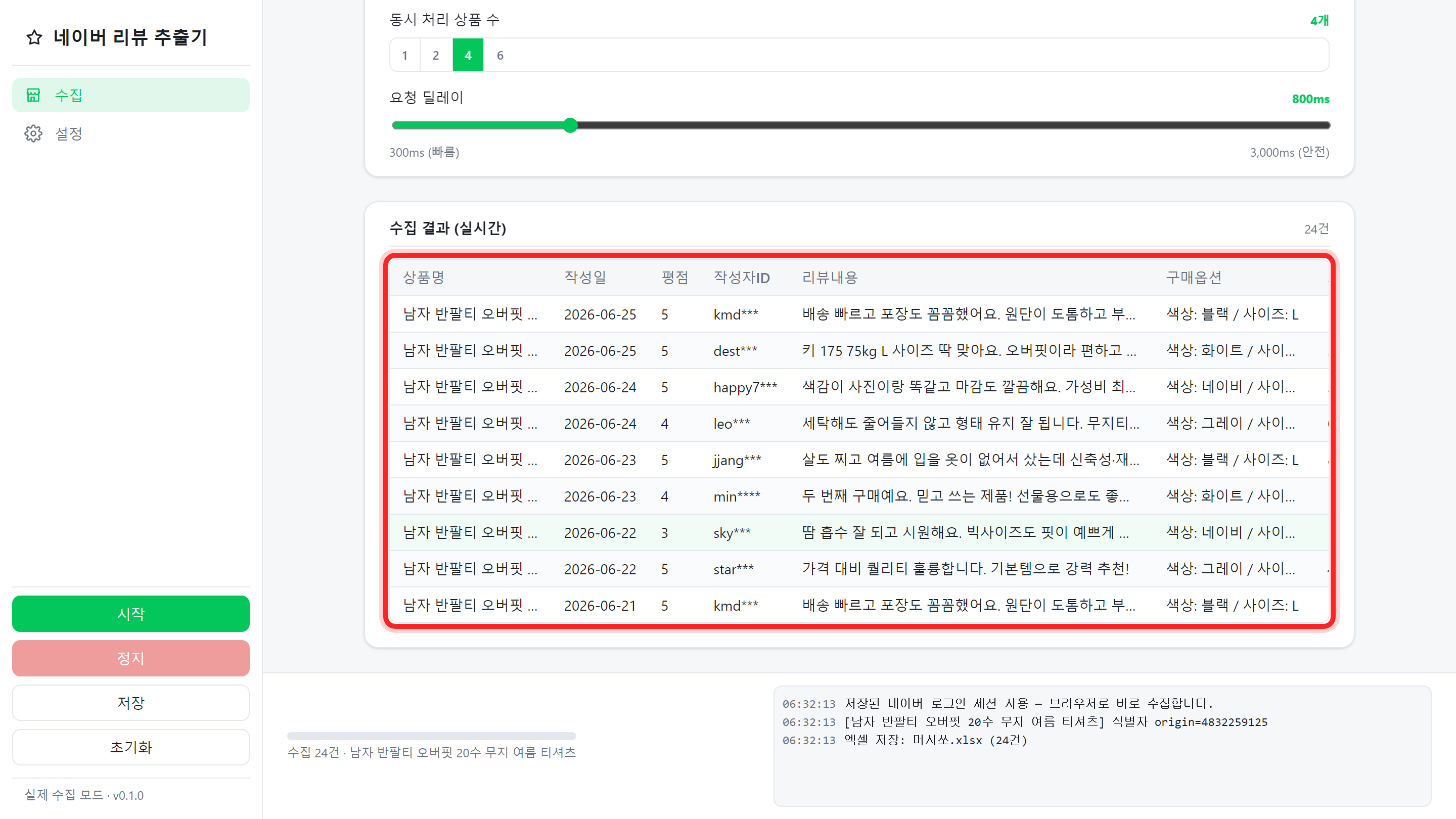The height and width of the screenshot is (819, 1456).
Task: Click the 수집 결과 (실시간) heading
Action: pyautogui.click(x=447, y=228)
